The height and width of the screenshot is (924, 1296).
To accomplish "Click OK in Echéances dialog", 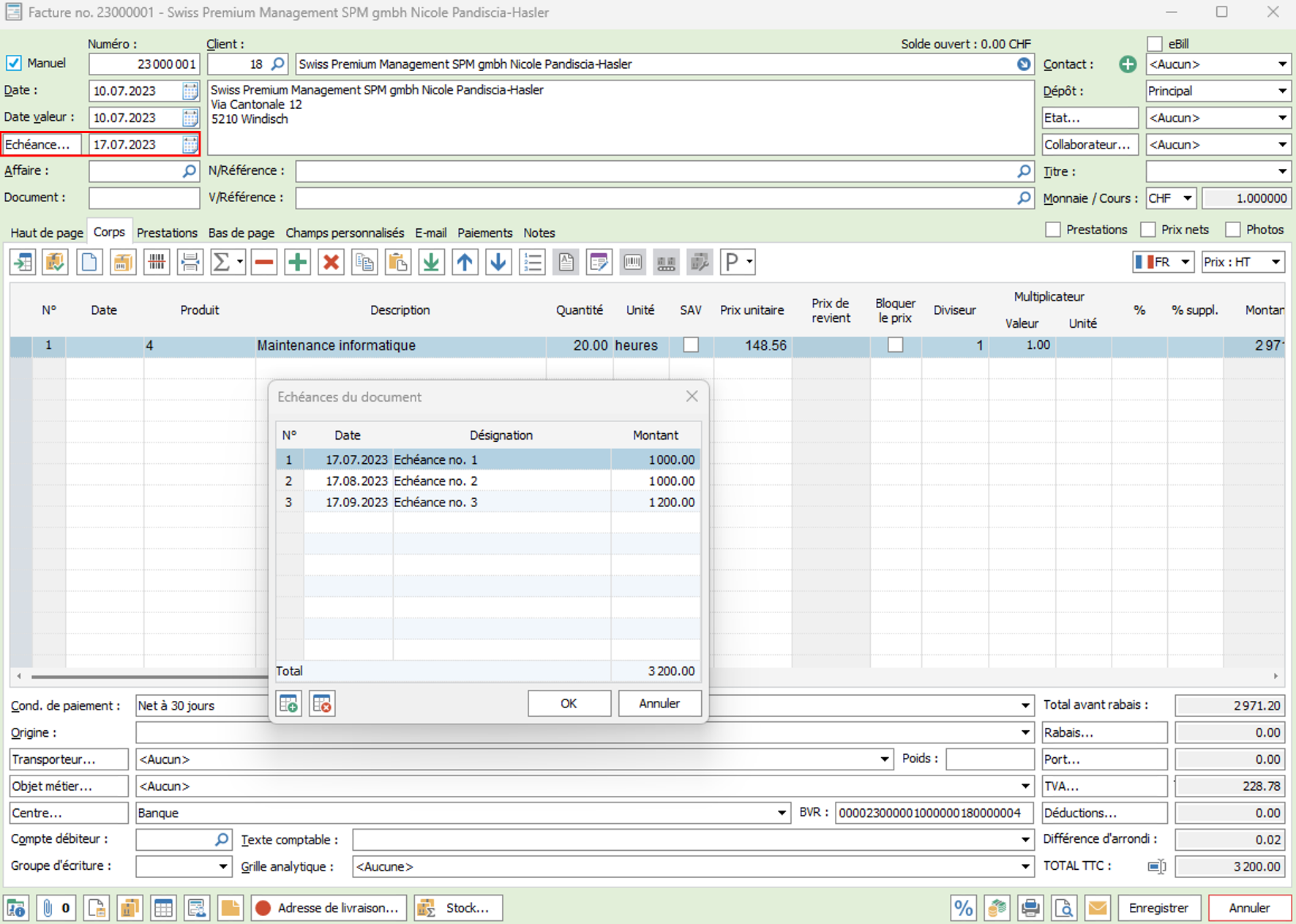I will point(569,704).
